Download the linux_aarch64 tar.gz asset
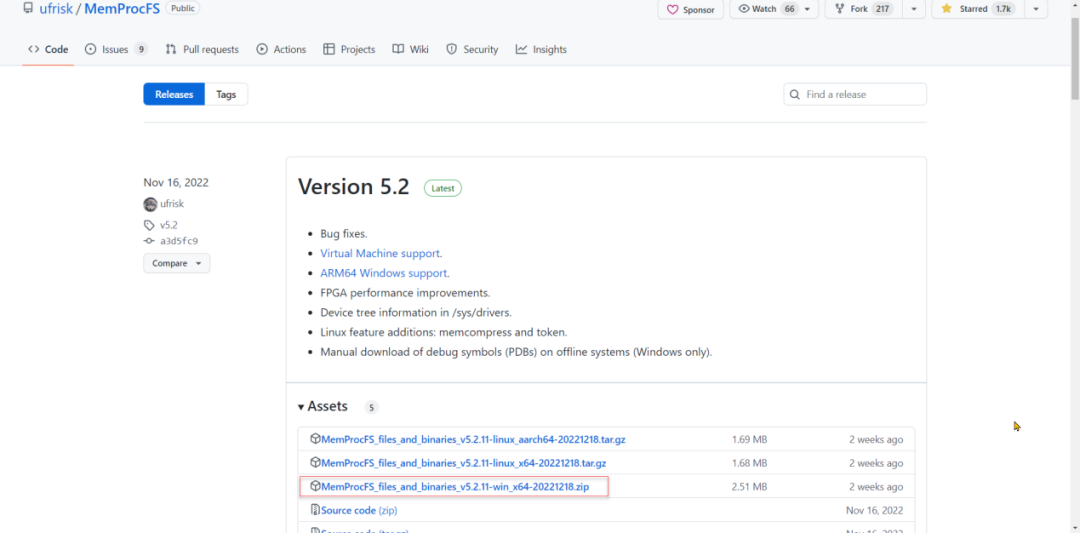This screenshot has height=533, width=1080. coord(473,439)
